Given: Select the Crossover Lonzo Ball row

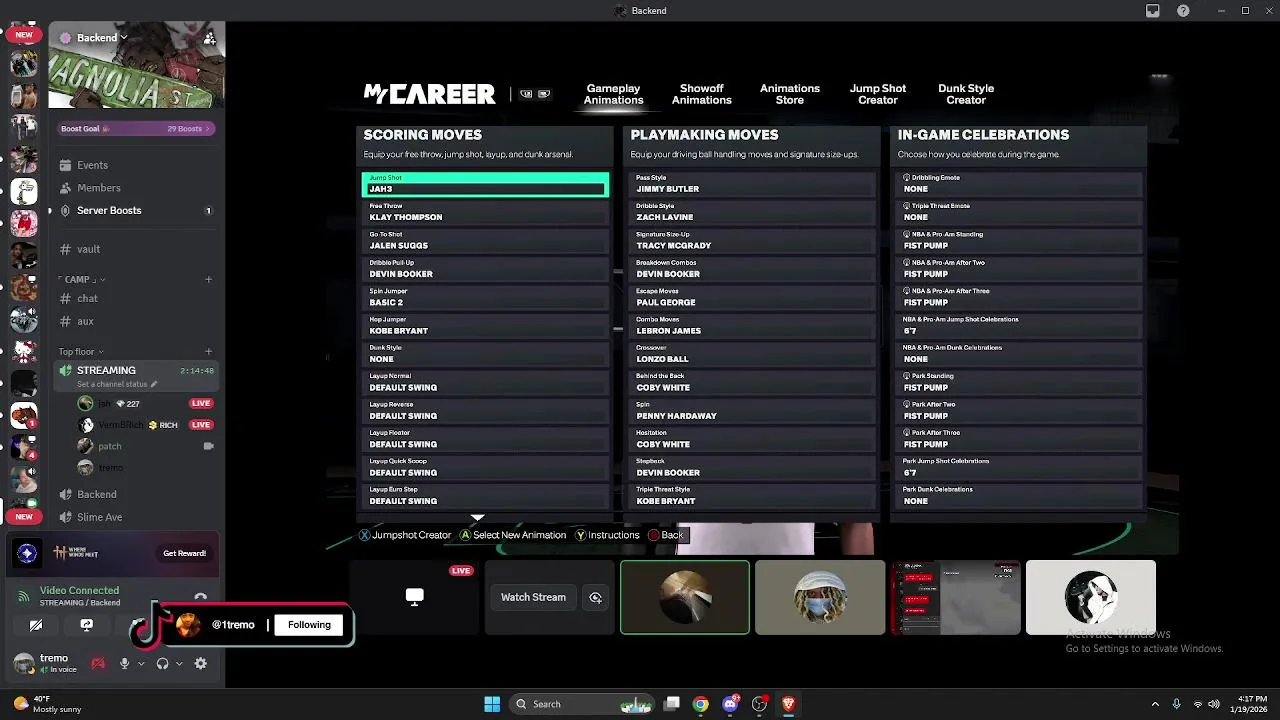Looking at the screenshot, I should click(753, 354).
